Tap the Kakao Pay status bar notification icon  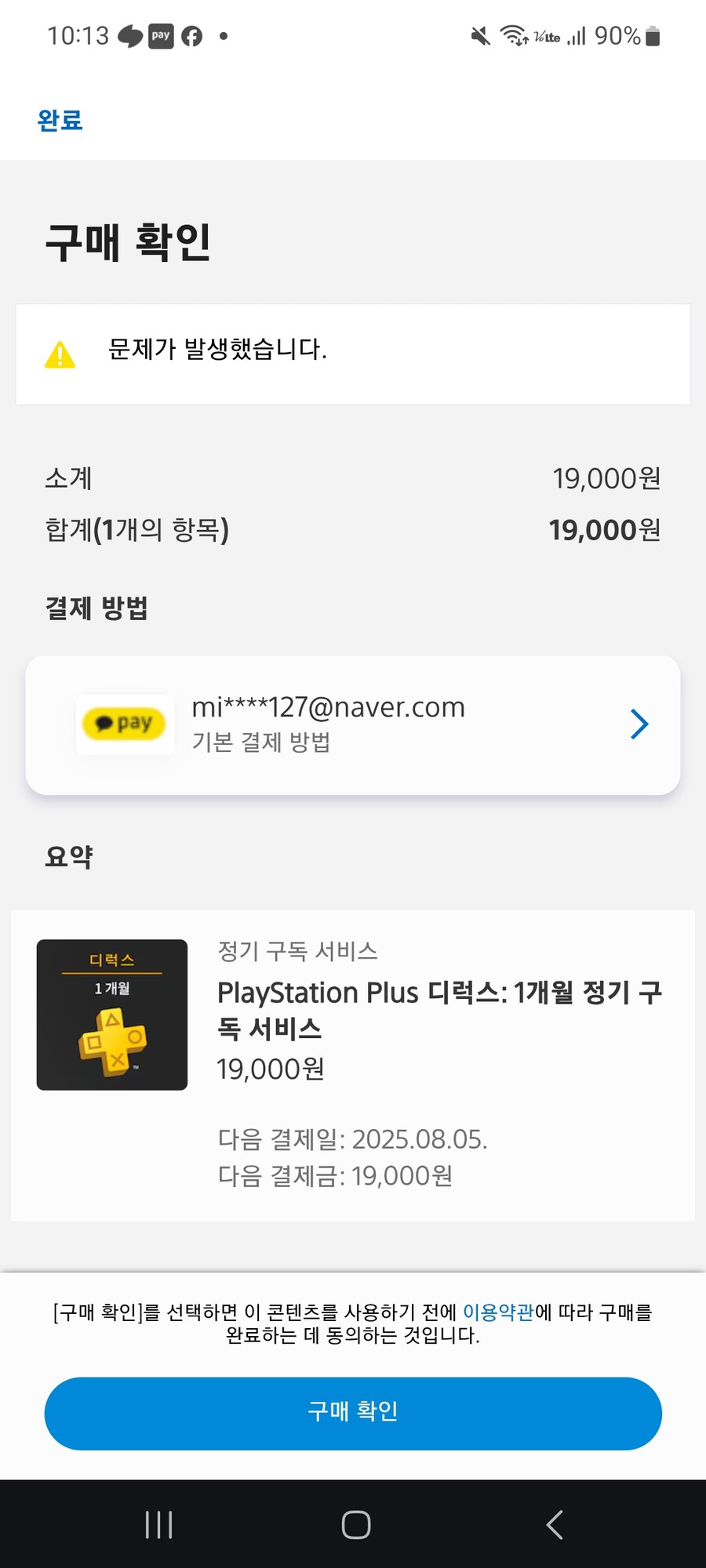pos(161,35)
